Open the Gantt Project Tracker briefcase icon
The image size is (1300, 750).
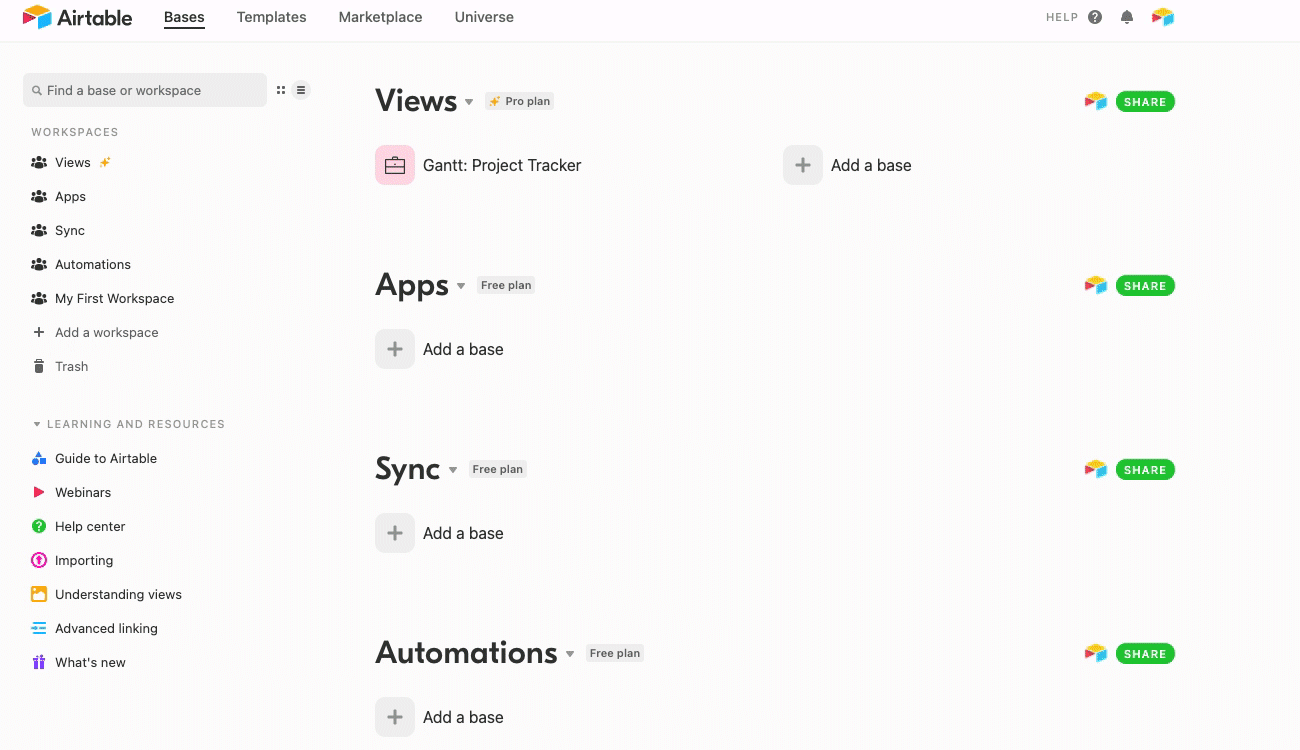(395, 165)
